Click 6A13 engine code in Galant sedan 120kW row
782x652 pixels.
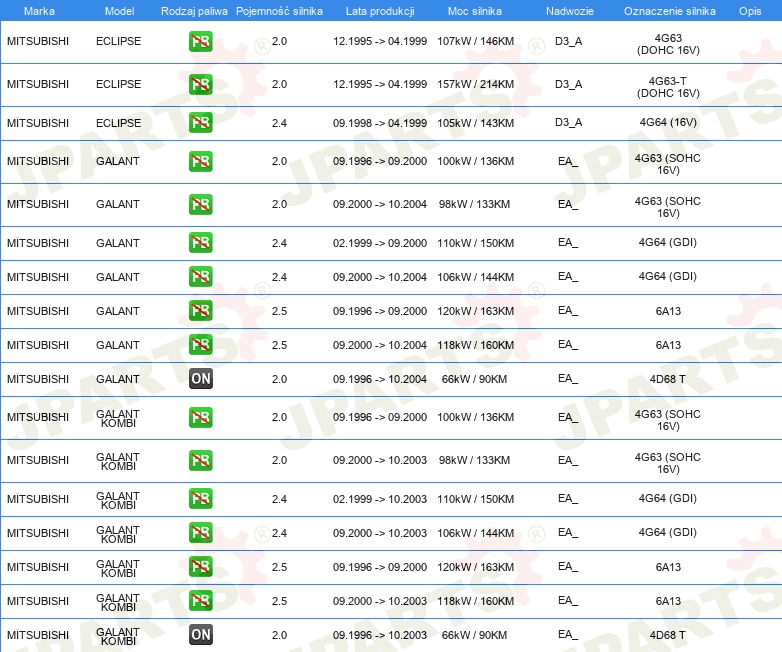click(668, 311)
